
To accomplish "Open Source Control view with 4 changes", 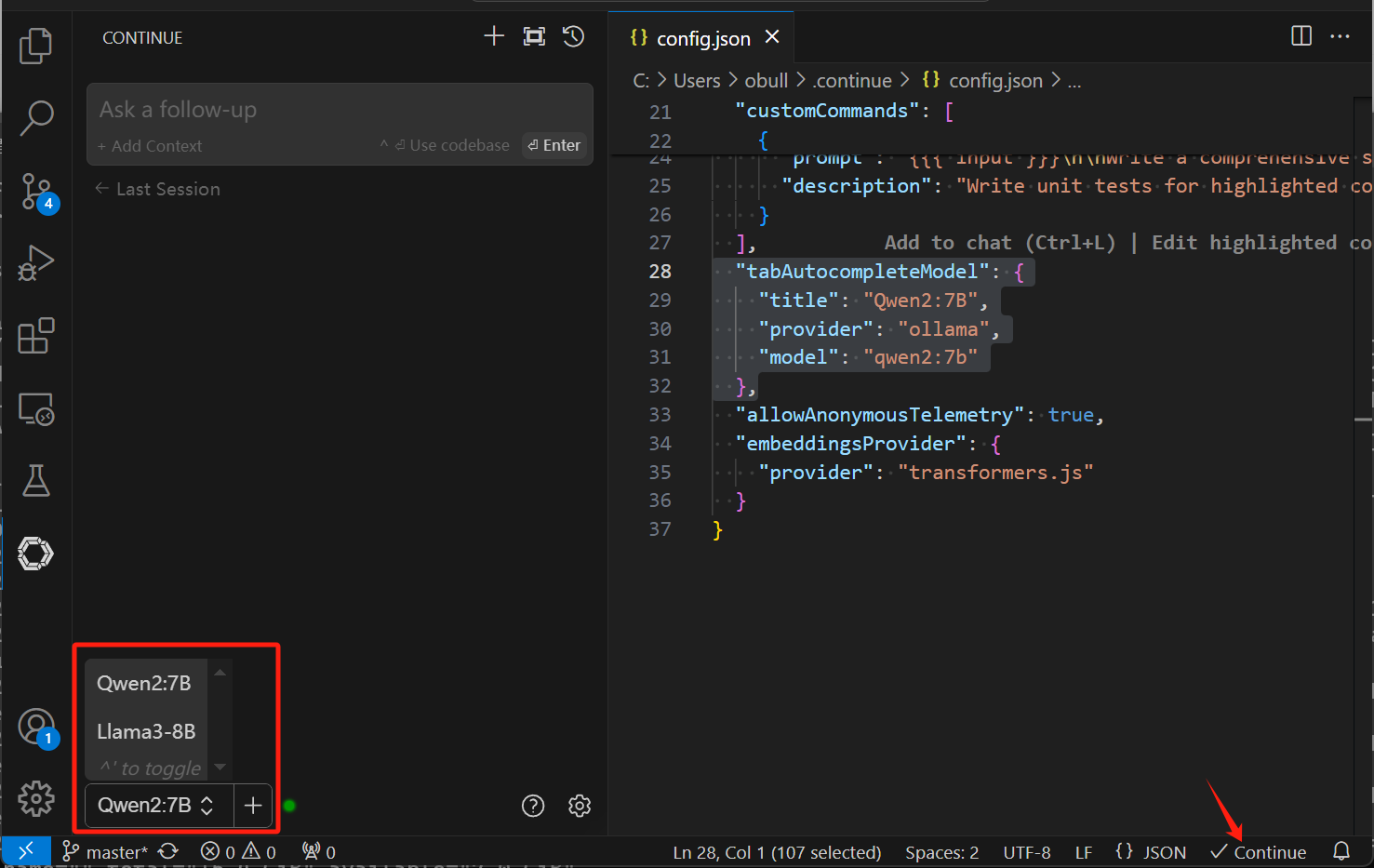I will pyautogui.click(x=37, y=192).
